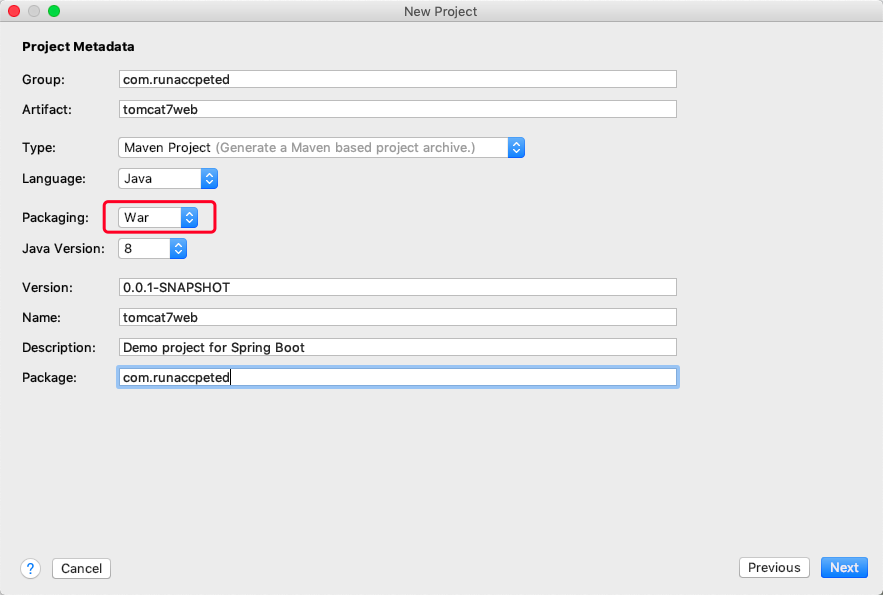The image size is (883, 595).
Task: Close the window with the red button
Action: [x=14, y=11]
